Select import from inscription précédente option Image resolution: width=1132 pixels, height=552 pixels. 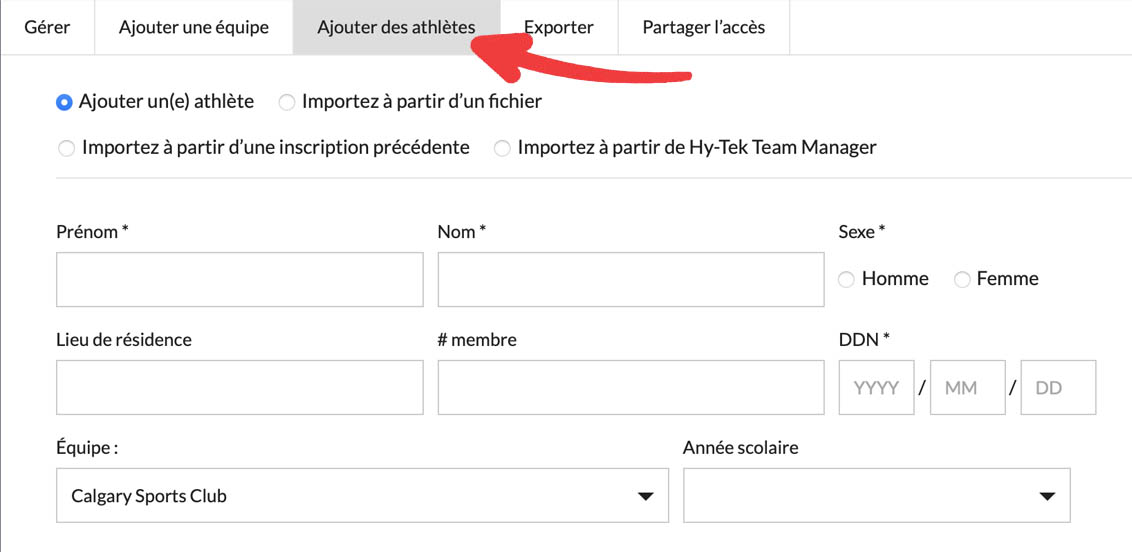[67, 149]
